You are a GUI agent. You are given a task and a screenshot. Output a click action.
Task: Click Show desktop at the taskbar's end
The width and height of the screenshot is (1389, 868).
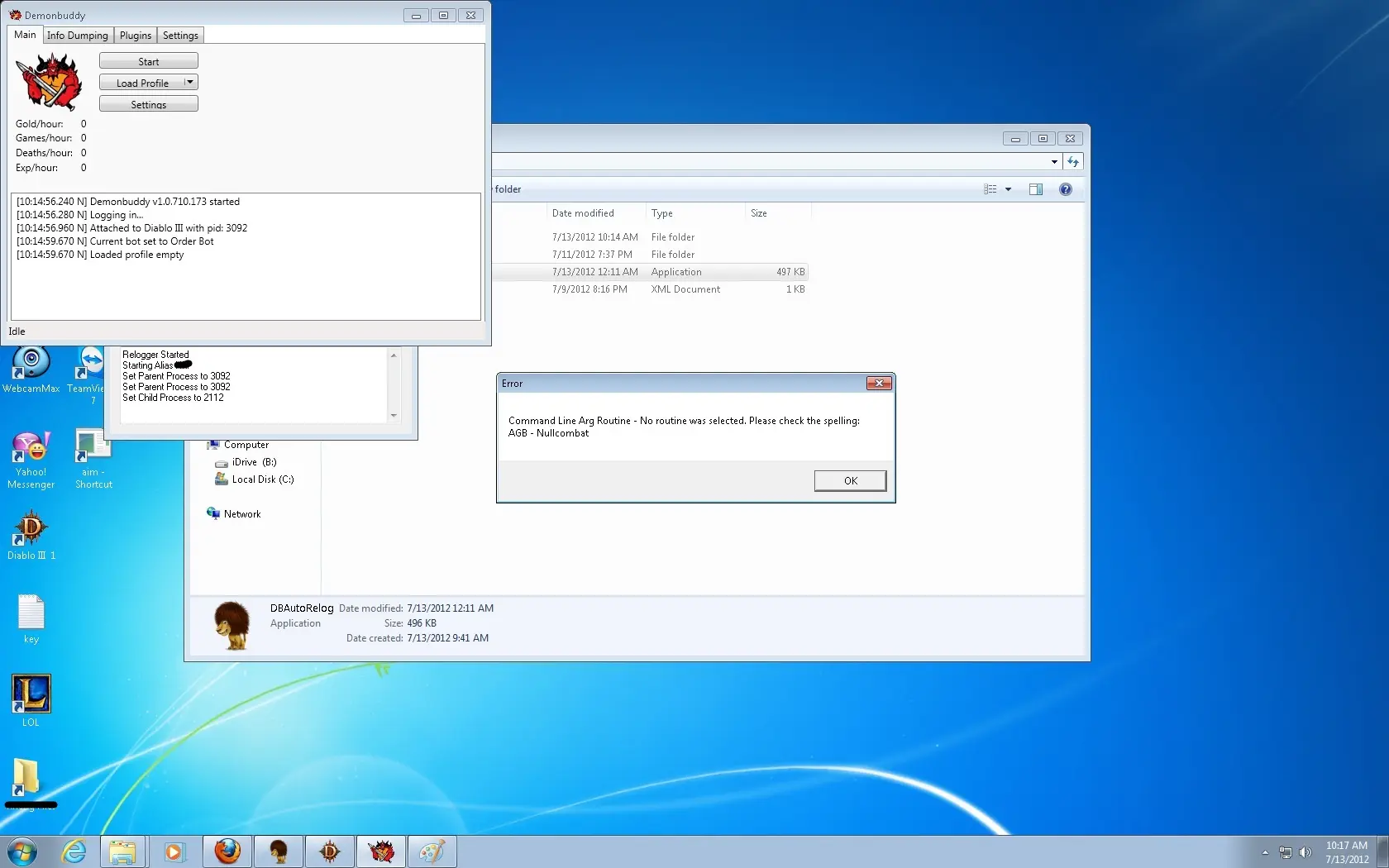click(1382, 852)
